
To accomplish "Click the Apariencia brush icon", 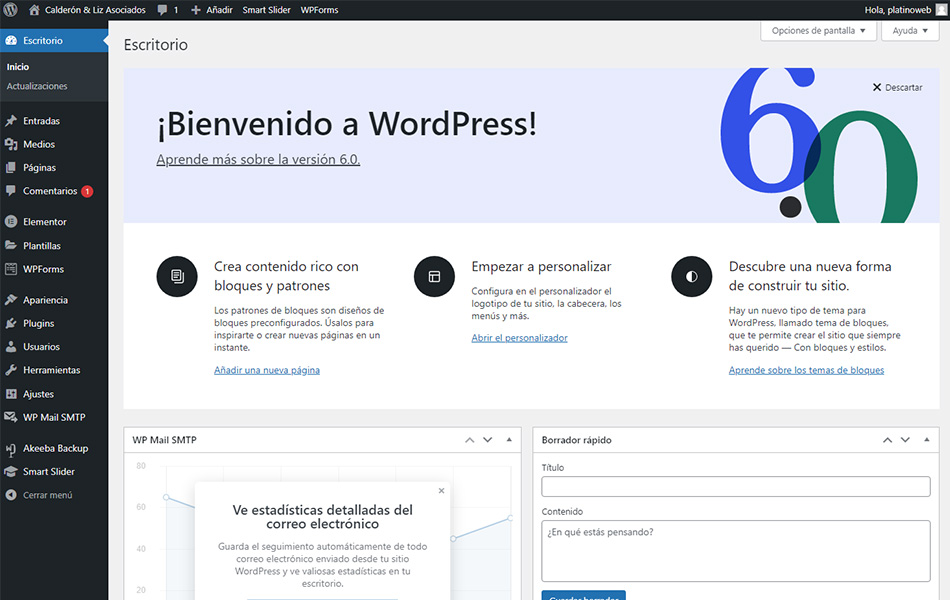I will [11, 300].
